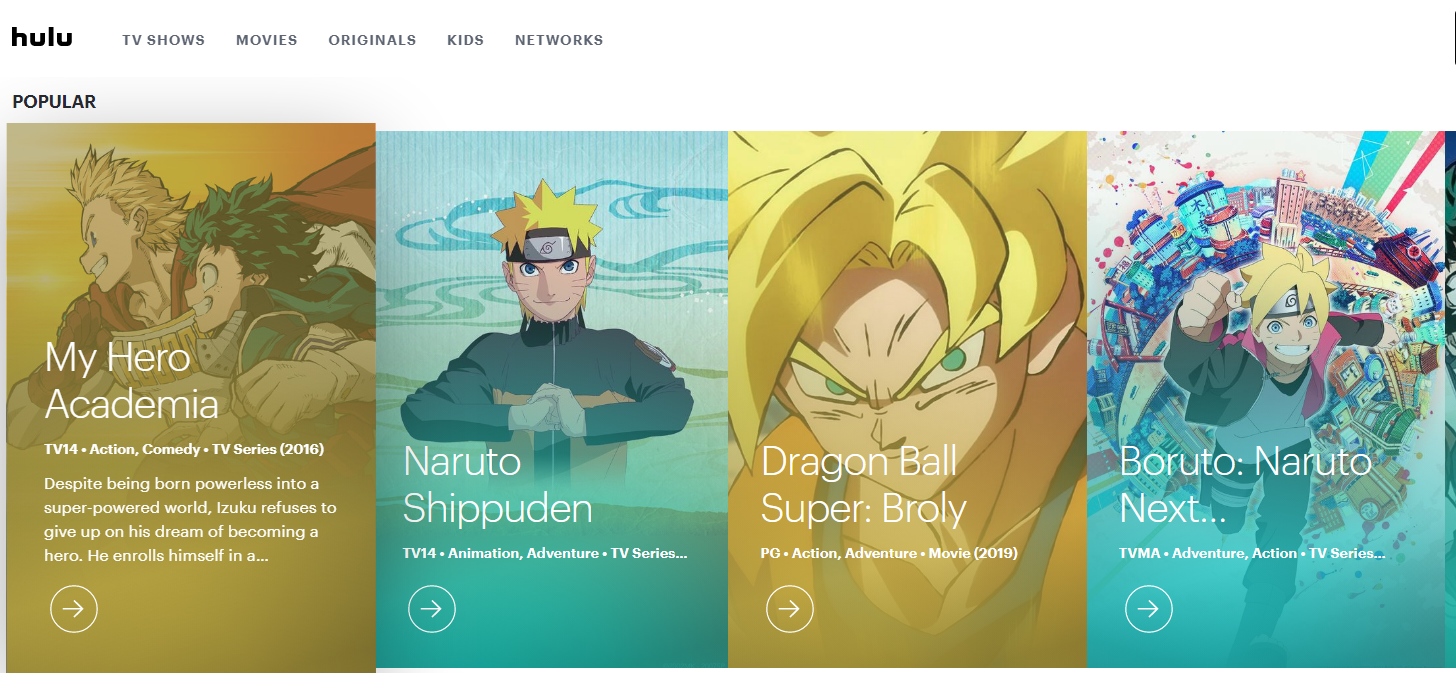Open the Boruto: Naruto Next... title
1456x673 pixels.
1246,485
